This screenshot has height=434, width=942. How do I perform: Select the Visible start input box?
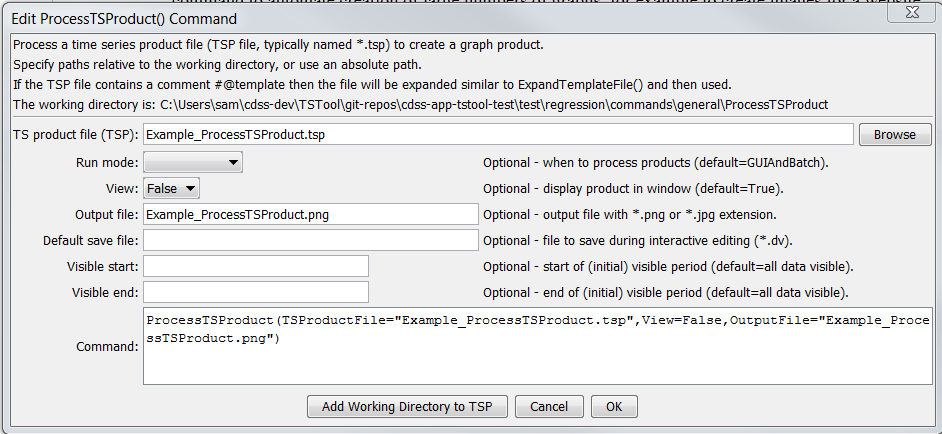(x=256, y=266)
